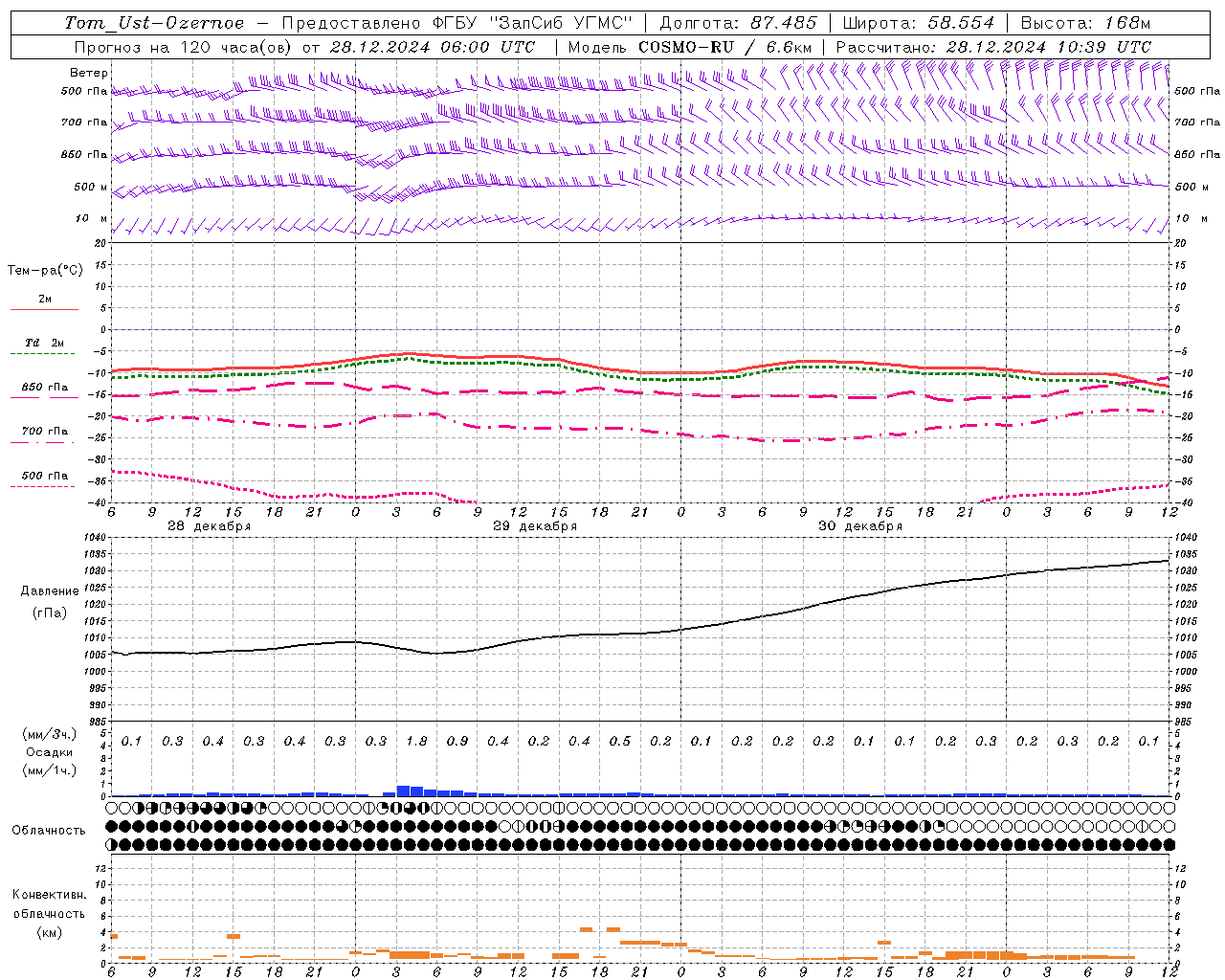Screen dimensions: 1225x980
Task: Click the "28 декабря" date label
Action: click(x=210, y=526)
